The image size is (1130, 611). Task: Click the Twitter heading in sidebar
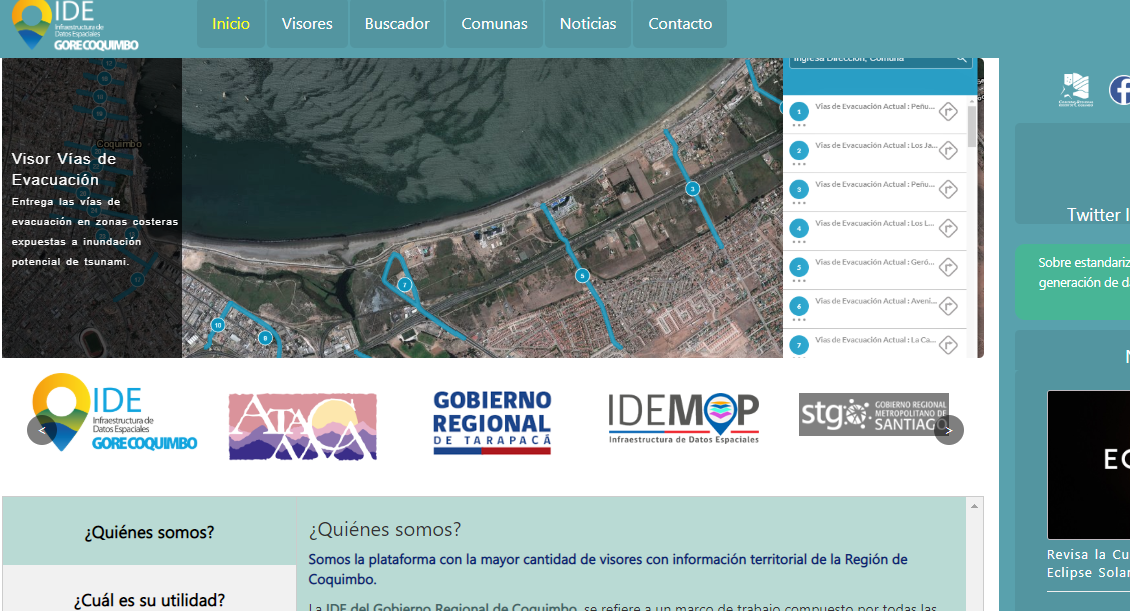(x=1098, y=215)
